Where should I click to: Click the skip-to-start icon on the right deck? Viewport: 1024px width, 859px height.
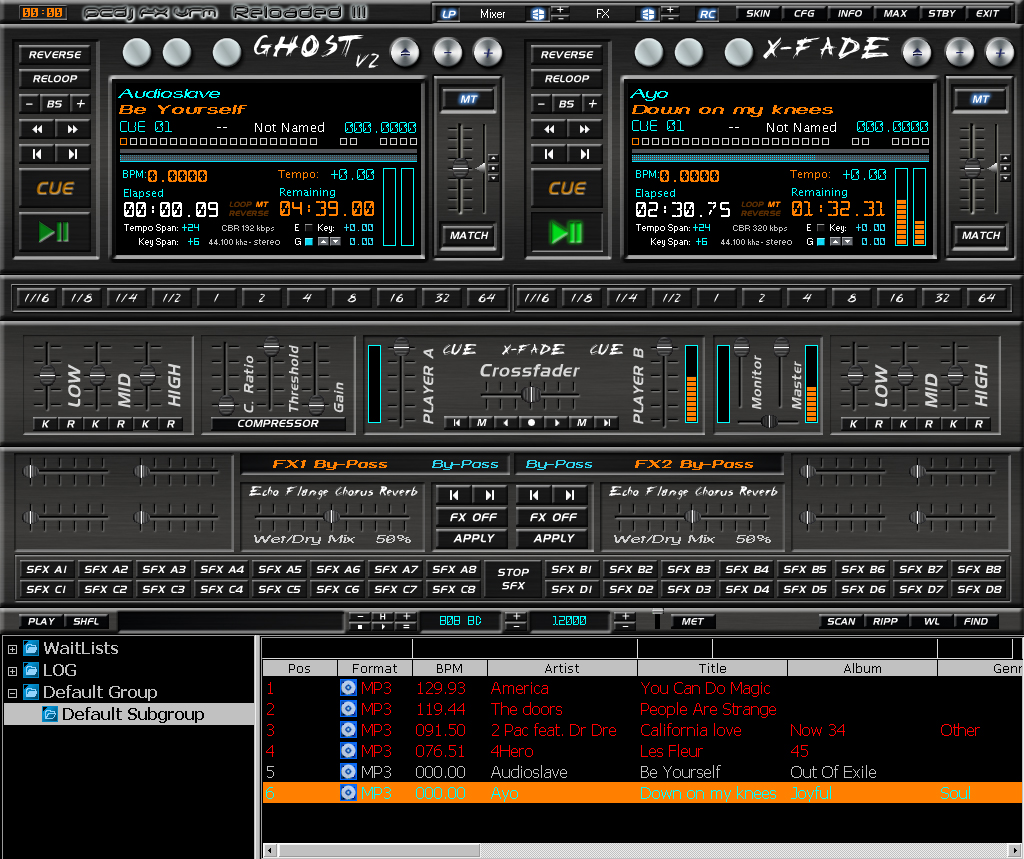[x=549, y=153]
